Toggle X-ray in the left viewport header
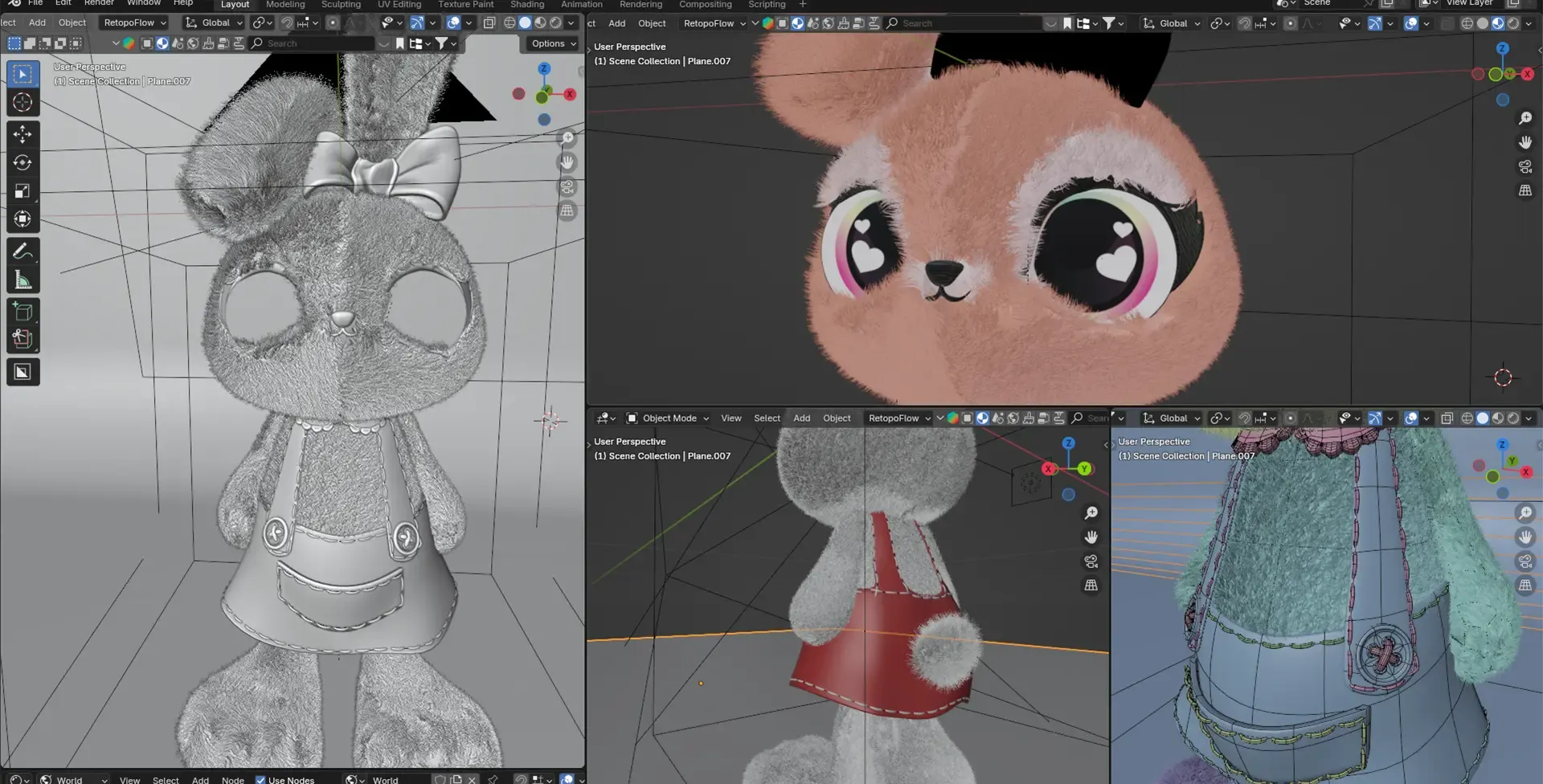This screenshot has height=784, width=1543. pos(489,22)
